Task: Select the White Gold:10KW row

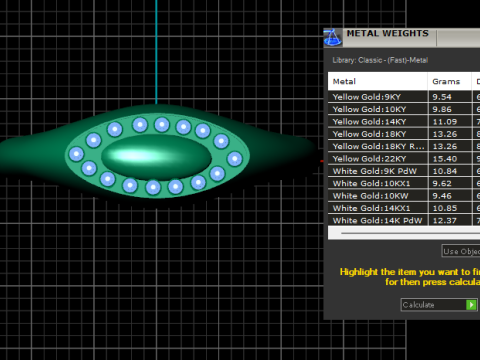Action: 404,195
